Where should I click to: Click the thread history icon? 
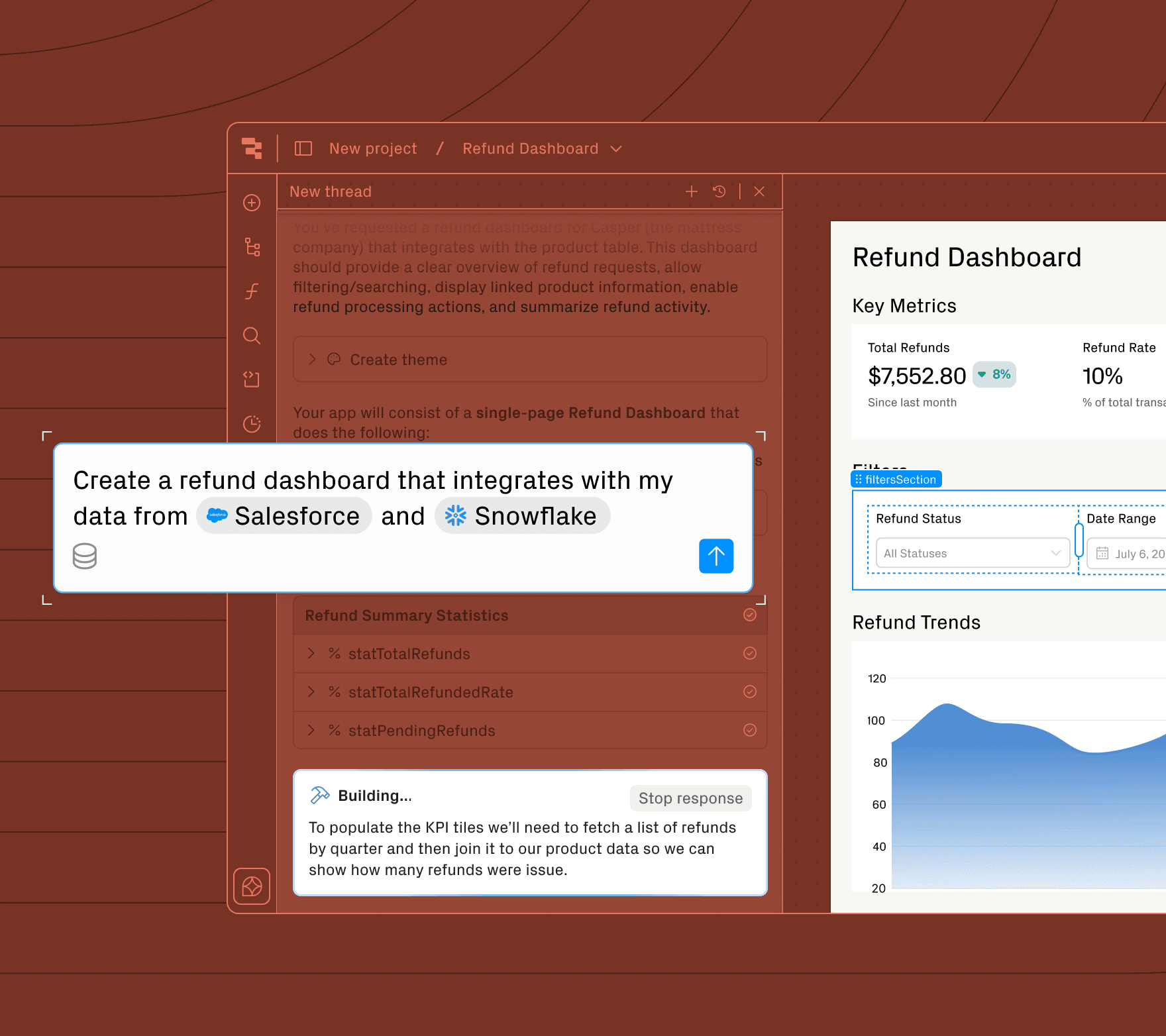click(719, 191)
